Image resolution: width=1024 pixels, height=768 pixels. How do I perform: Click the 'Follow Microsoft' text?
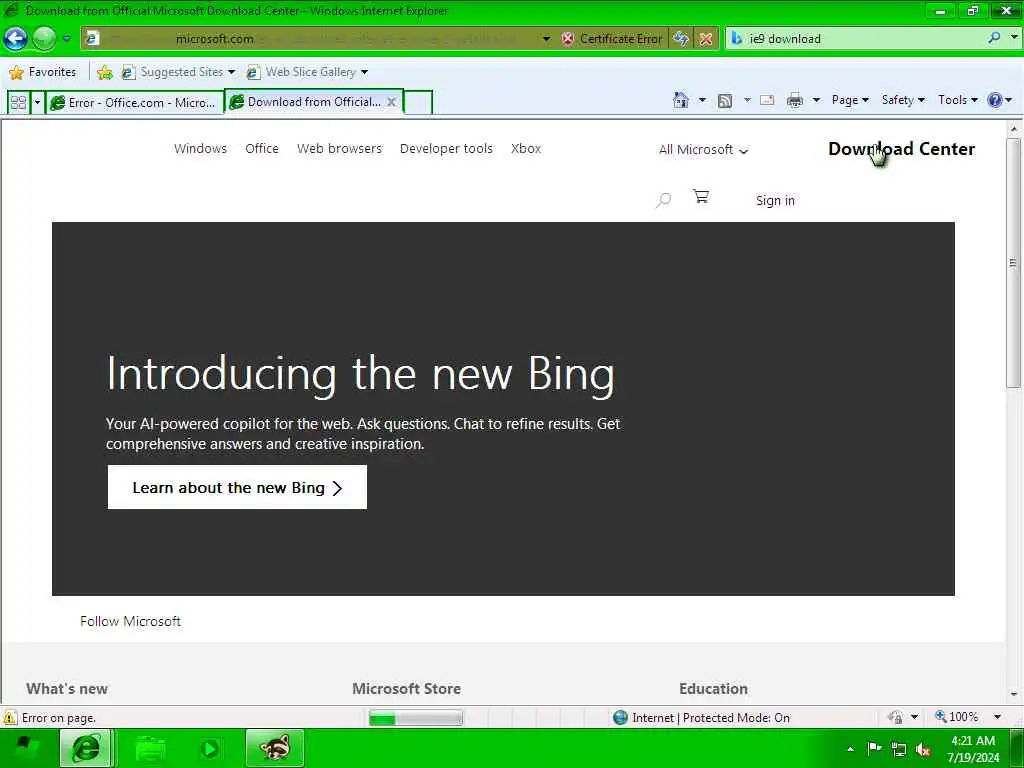point(130,621)
